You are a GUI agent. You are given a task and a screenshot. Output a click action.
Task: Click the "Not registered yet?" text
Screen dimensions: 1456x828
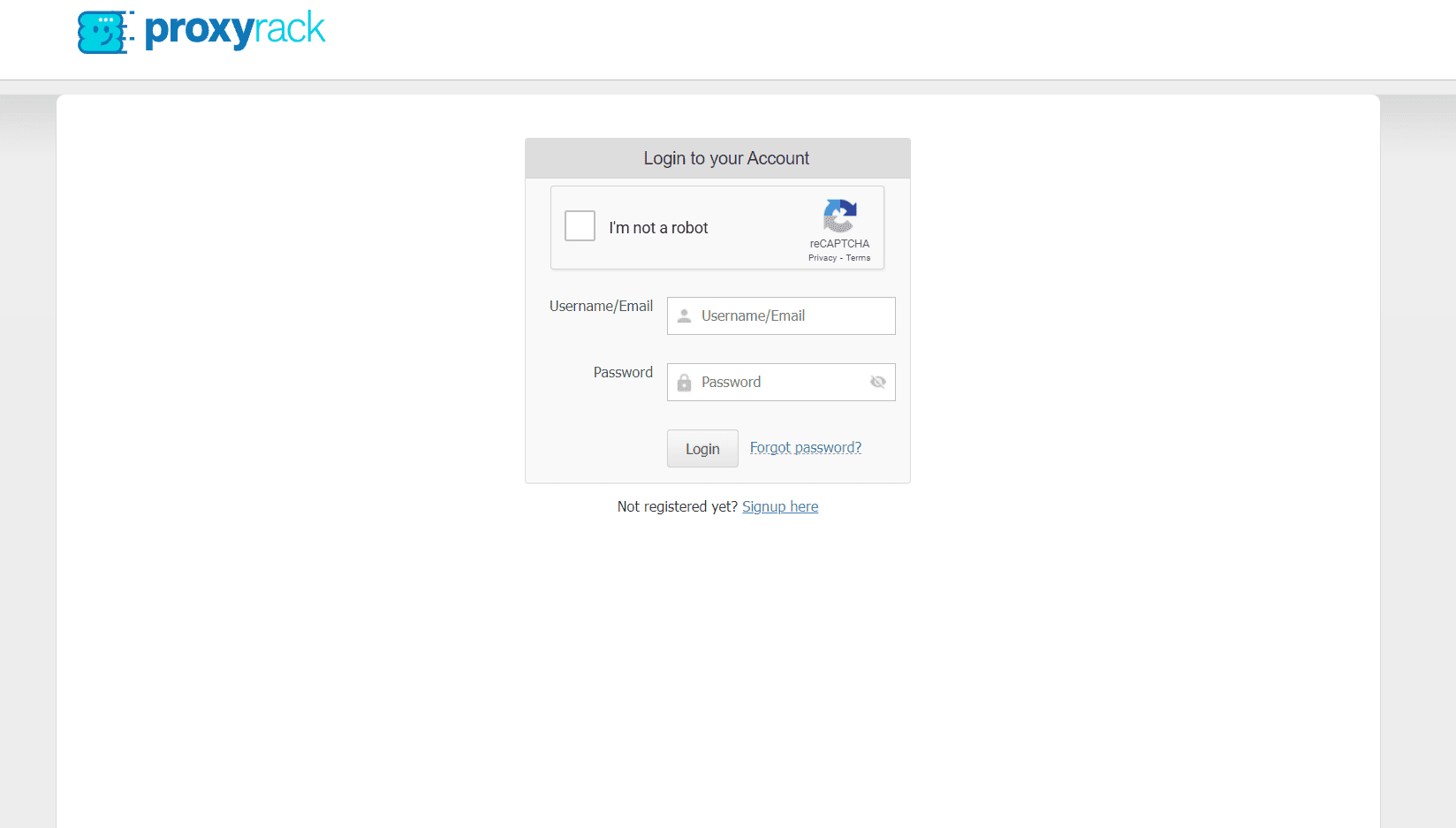[677, 506]
